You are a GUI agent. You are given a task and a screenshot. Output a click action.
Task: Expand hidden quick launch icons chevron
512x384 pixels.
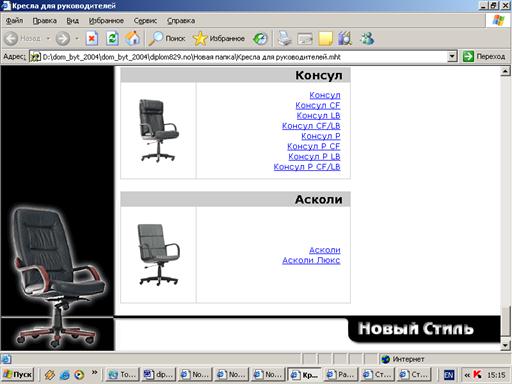(95, 372)
